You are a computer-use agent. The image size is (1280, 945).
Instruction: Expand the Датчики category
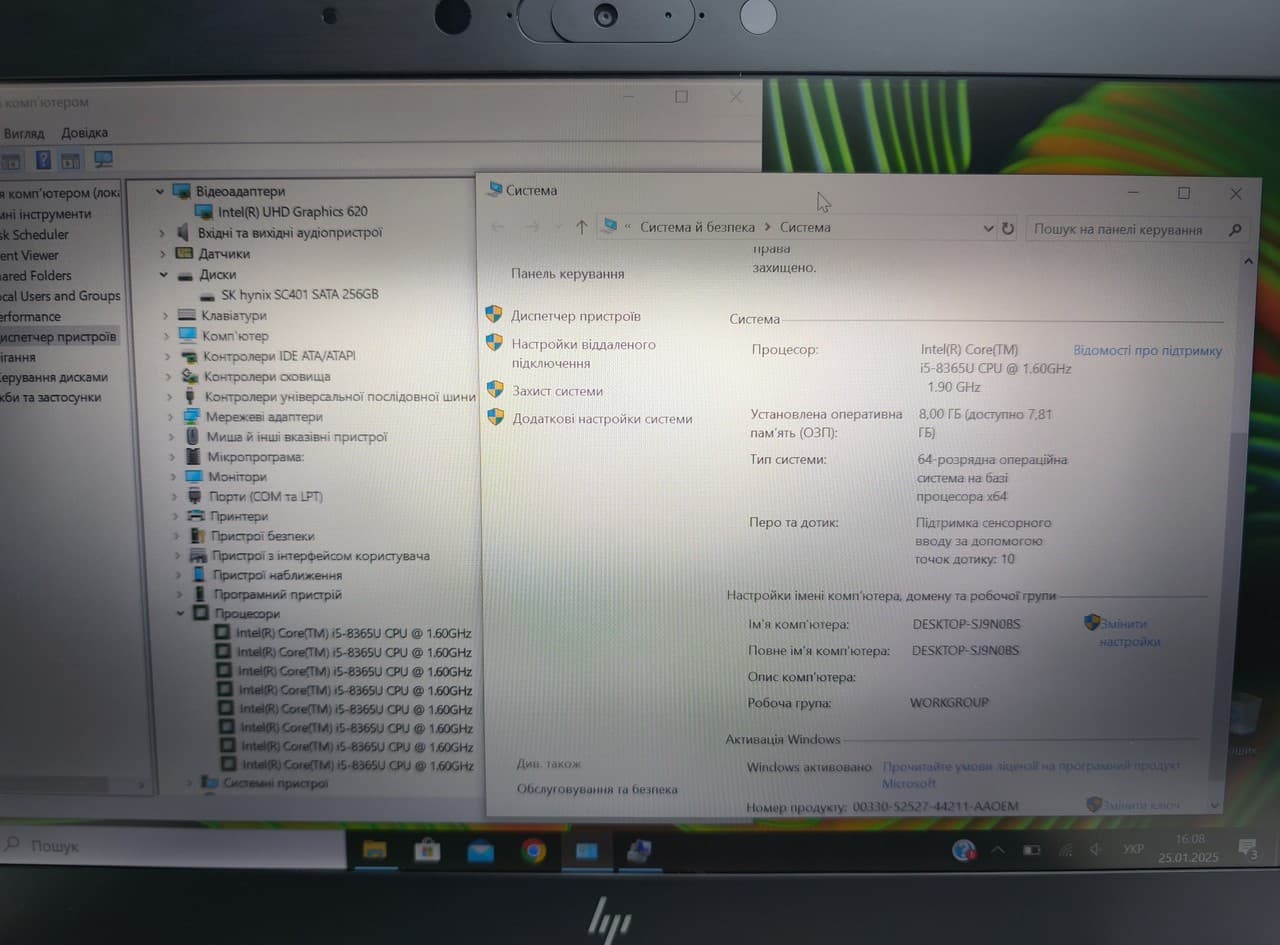(x=163, y=253)
